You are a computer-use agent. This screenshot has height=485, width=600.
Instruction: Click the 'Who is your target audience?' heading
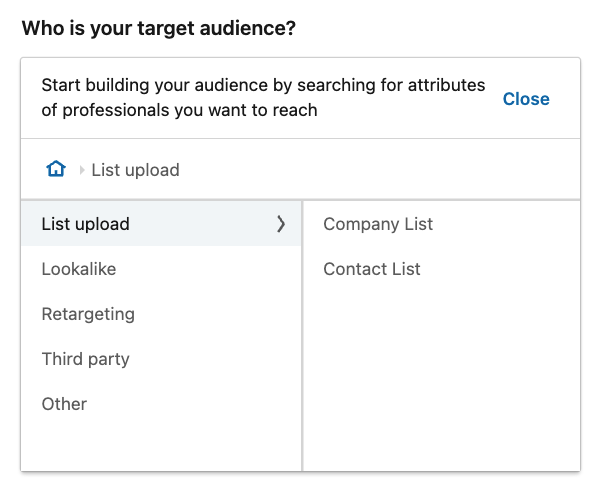(159, 28)
